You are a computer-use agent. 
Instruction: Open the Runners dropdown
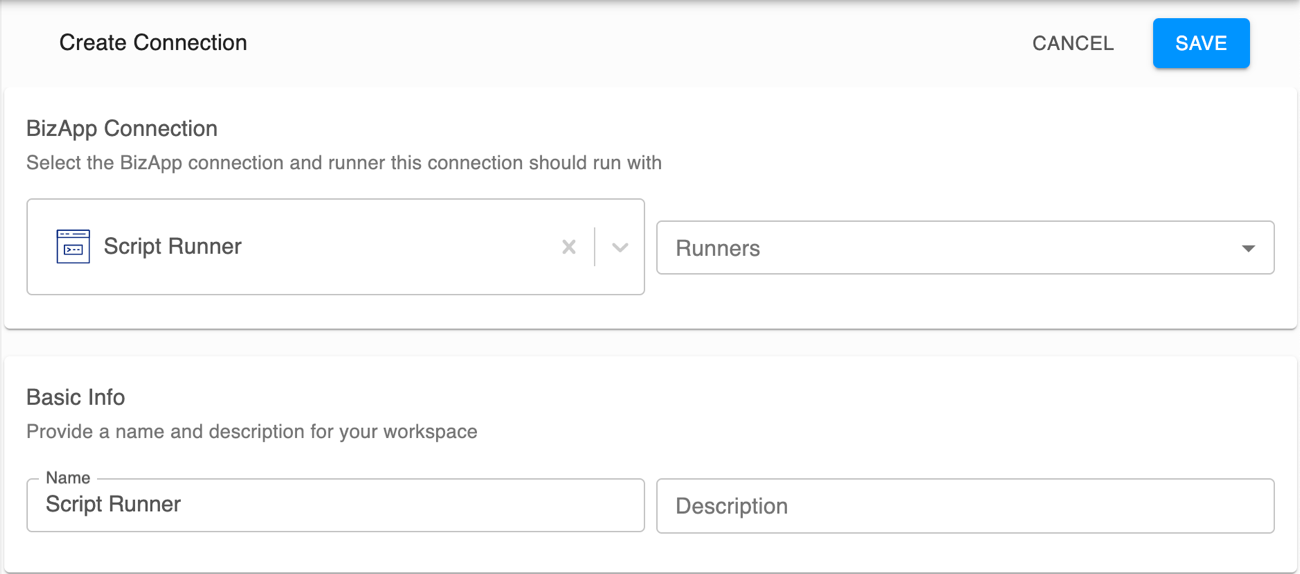[965, 248]
